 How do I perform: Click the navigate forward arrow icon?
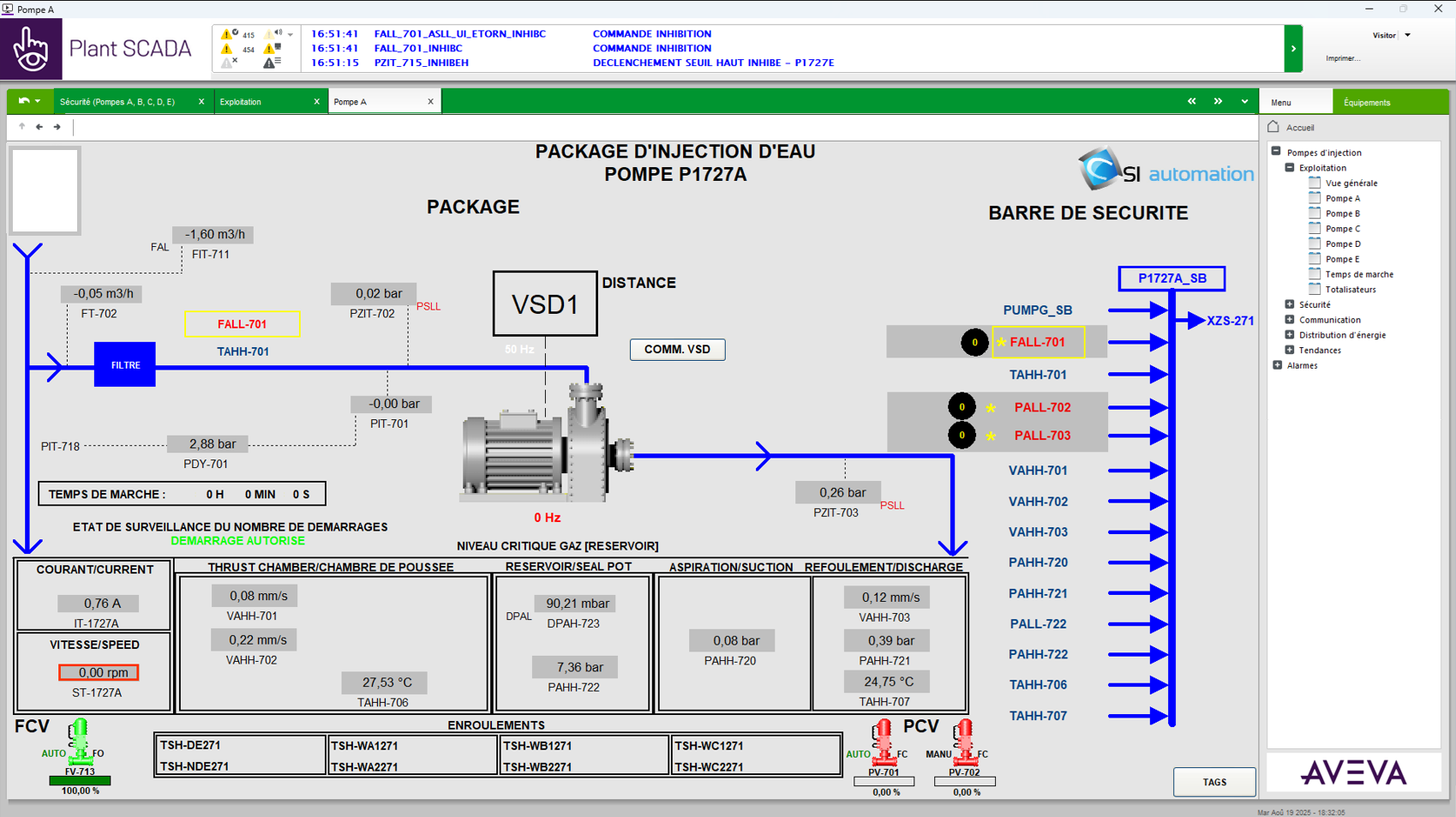(57, 127)
